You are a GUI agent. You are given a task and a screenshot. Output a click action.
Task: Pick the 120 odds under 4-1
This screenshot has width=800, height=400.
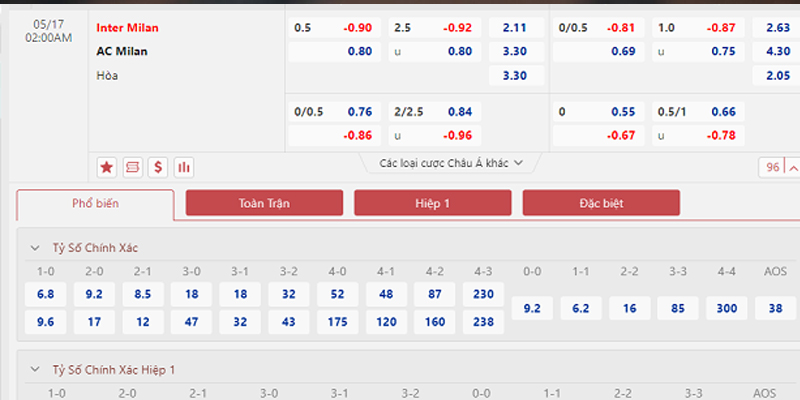386,322
